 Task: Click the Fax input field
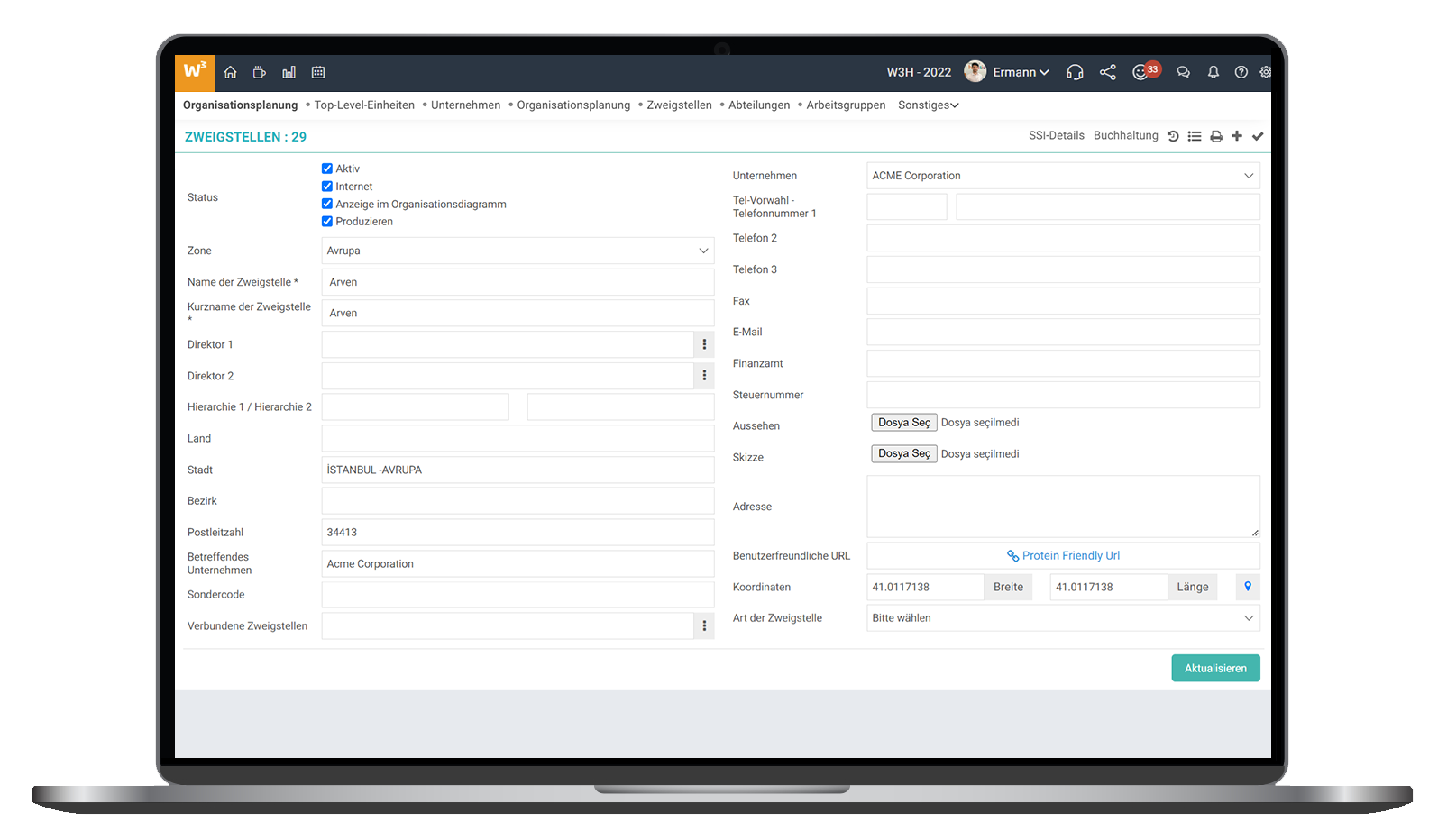coord(1063,301)
